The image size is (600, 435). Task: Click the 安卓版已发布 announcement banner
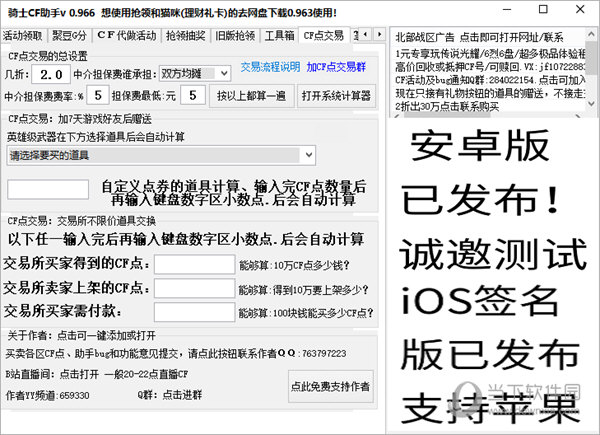(x=494, y=275)
